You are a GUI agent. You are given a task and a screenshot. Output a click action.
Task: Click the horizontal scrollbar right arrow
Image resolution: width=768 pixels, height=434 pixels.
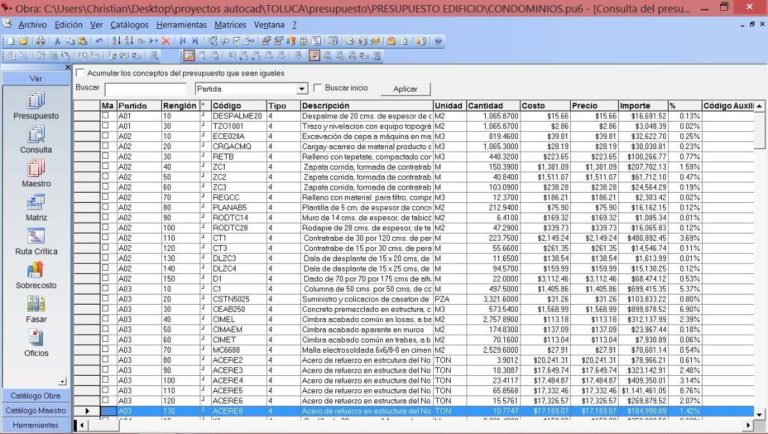coord(747,425)
